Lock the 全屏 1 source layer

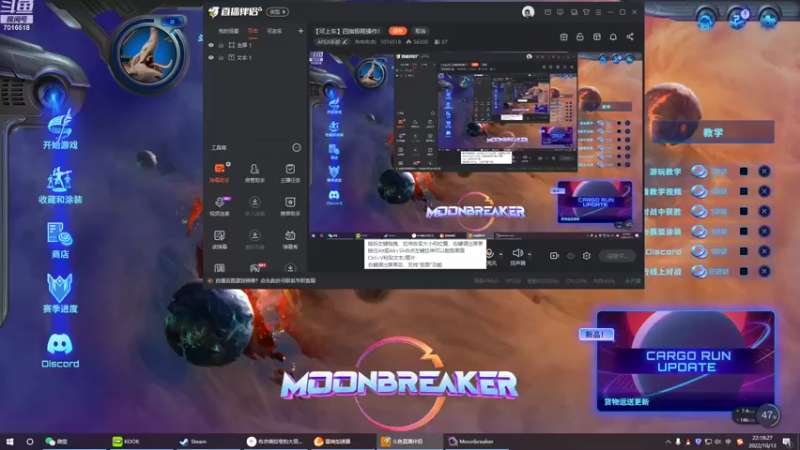[x=221, y=45]
